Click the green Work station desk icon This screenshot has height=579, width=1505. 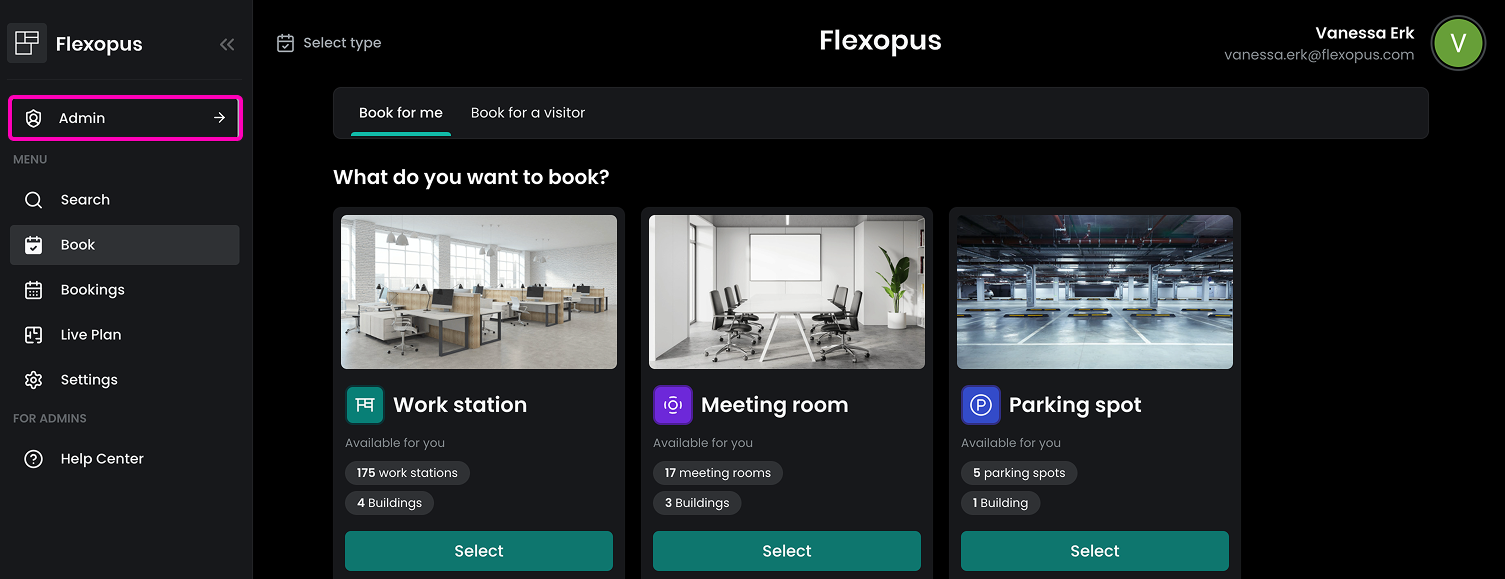pos(365,405)
